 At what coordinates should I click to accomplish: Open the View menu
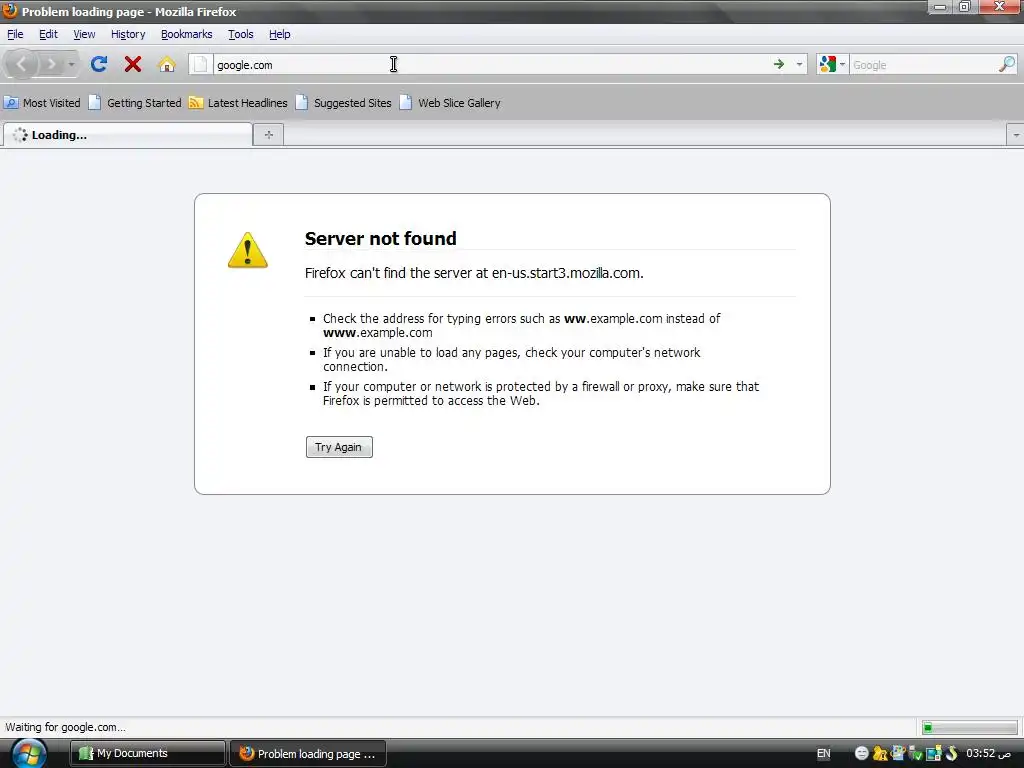tap(84, 34)
